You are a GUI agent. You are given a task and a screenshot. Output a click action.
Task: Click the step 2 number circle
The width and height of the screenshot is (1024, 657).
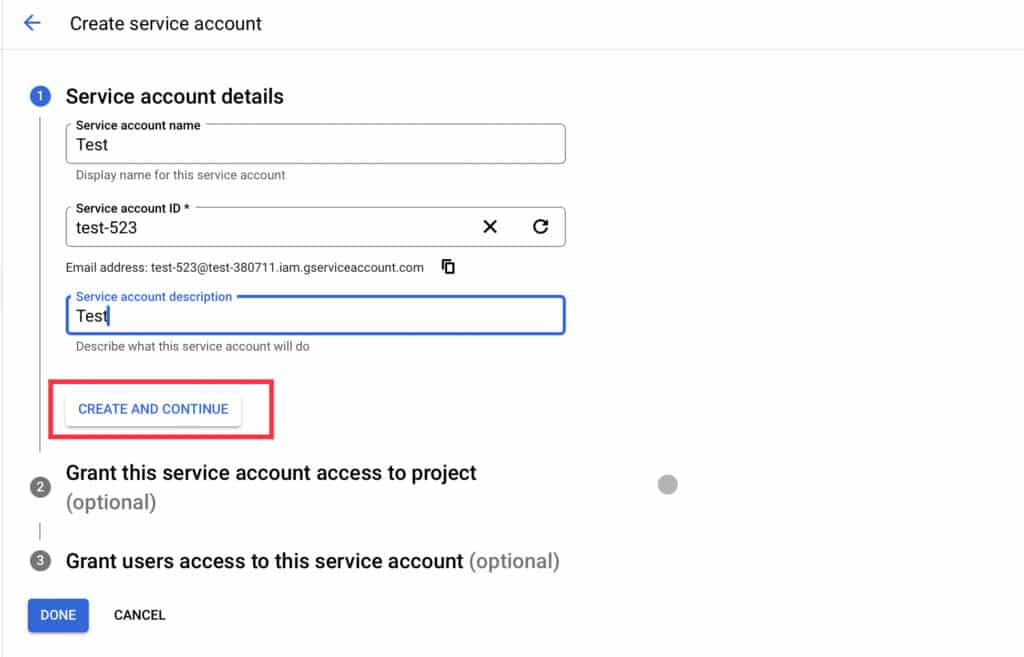pos(40,487)
